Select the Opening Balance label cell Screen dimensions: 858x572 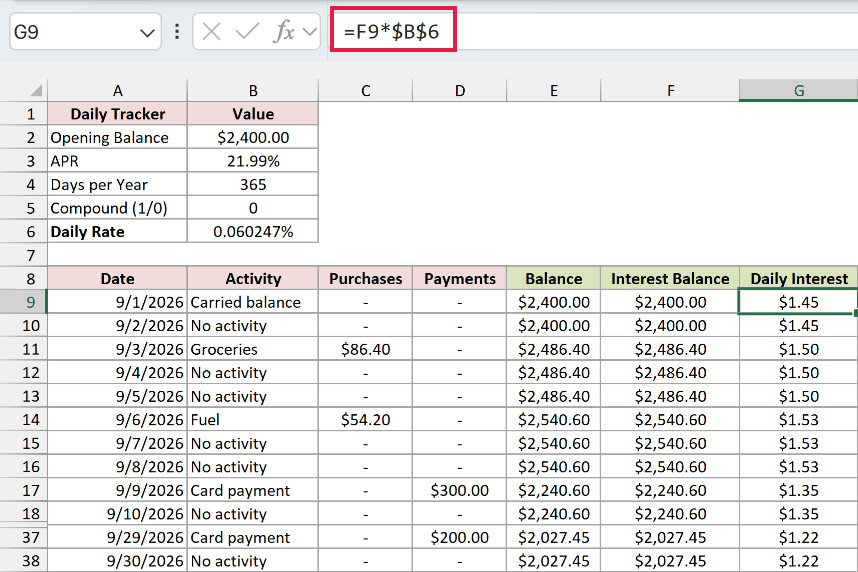[x=117, y=137]
